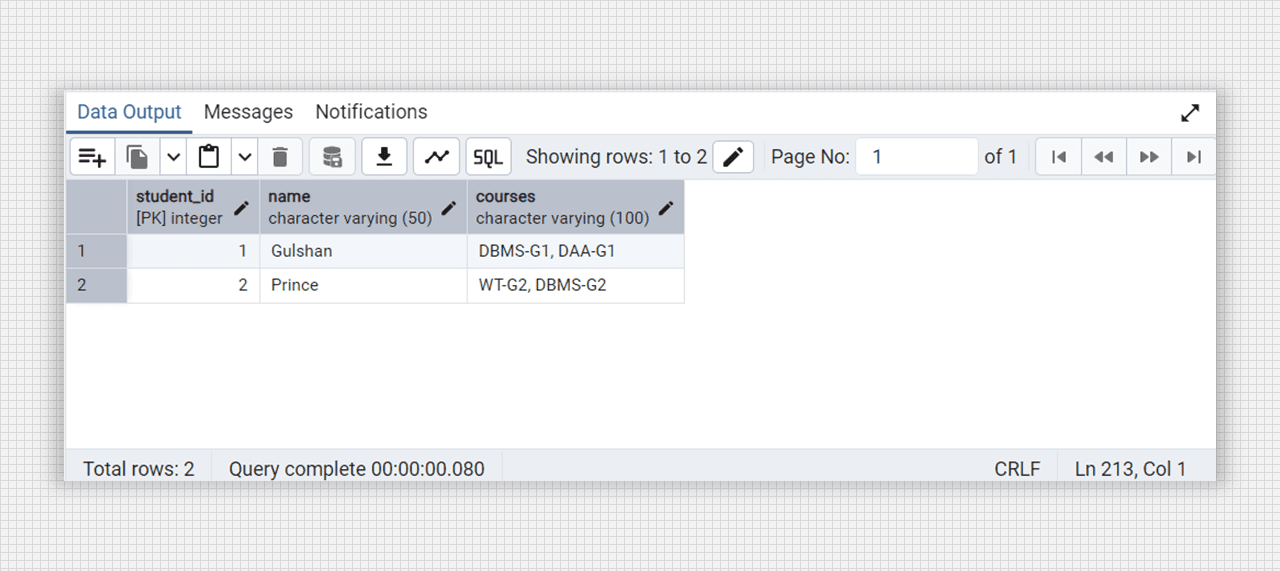
Task: Click the 'WT-G2, DBMS-G2' cell
Action: [x=576, y=285]
